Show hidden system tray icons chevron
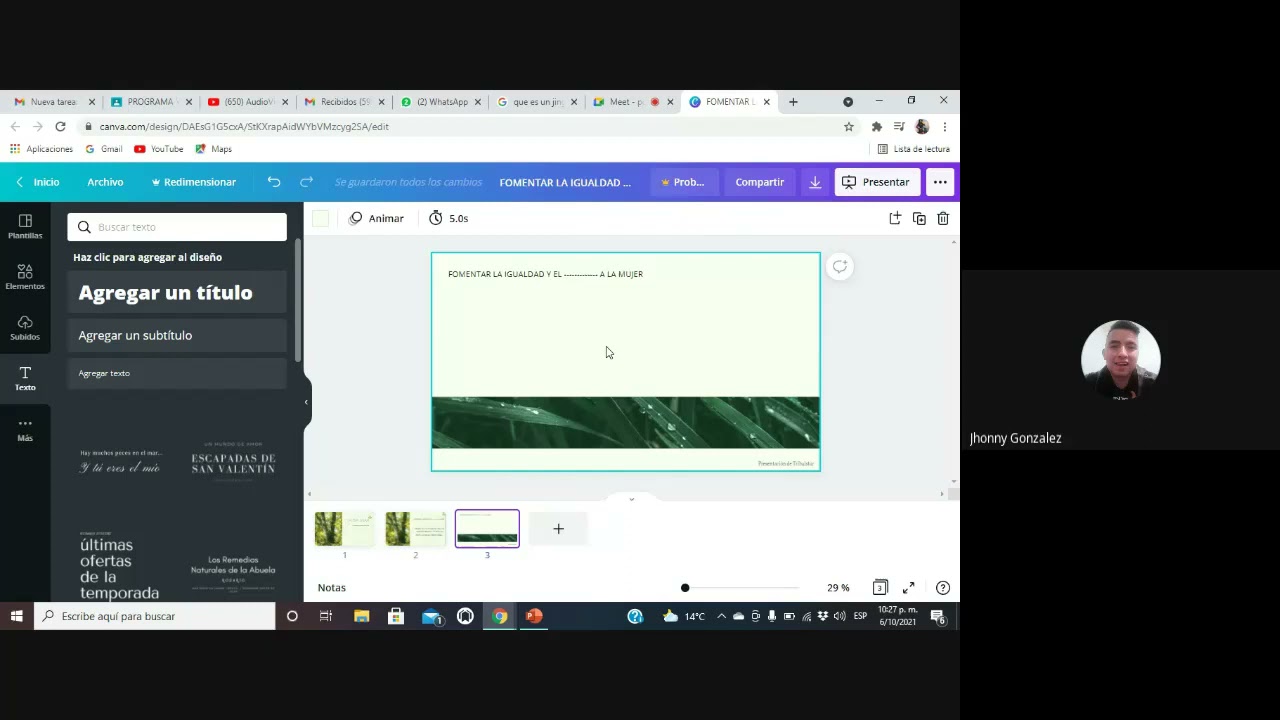This screenshot has width=1280, height=720. [721, 616]
